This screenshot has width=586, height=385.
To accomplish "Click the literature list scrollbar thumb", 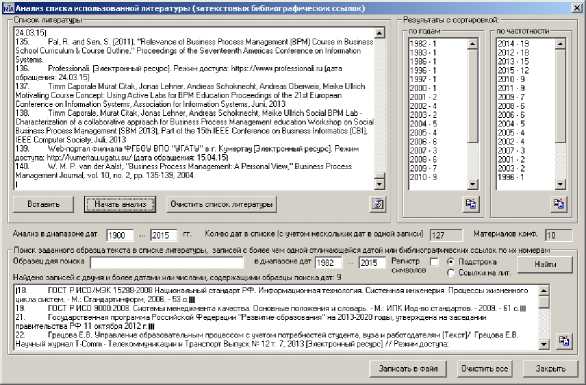I will click(x=379, y=175).
